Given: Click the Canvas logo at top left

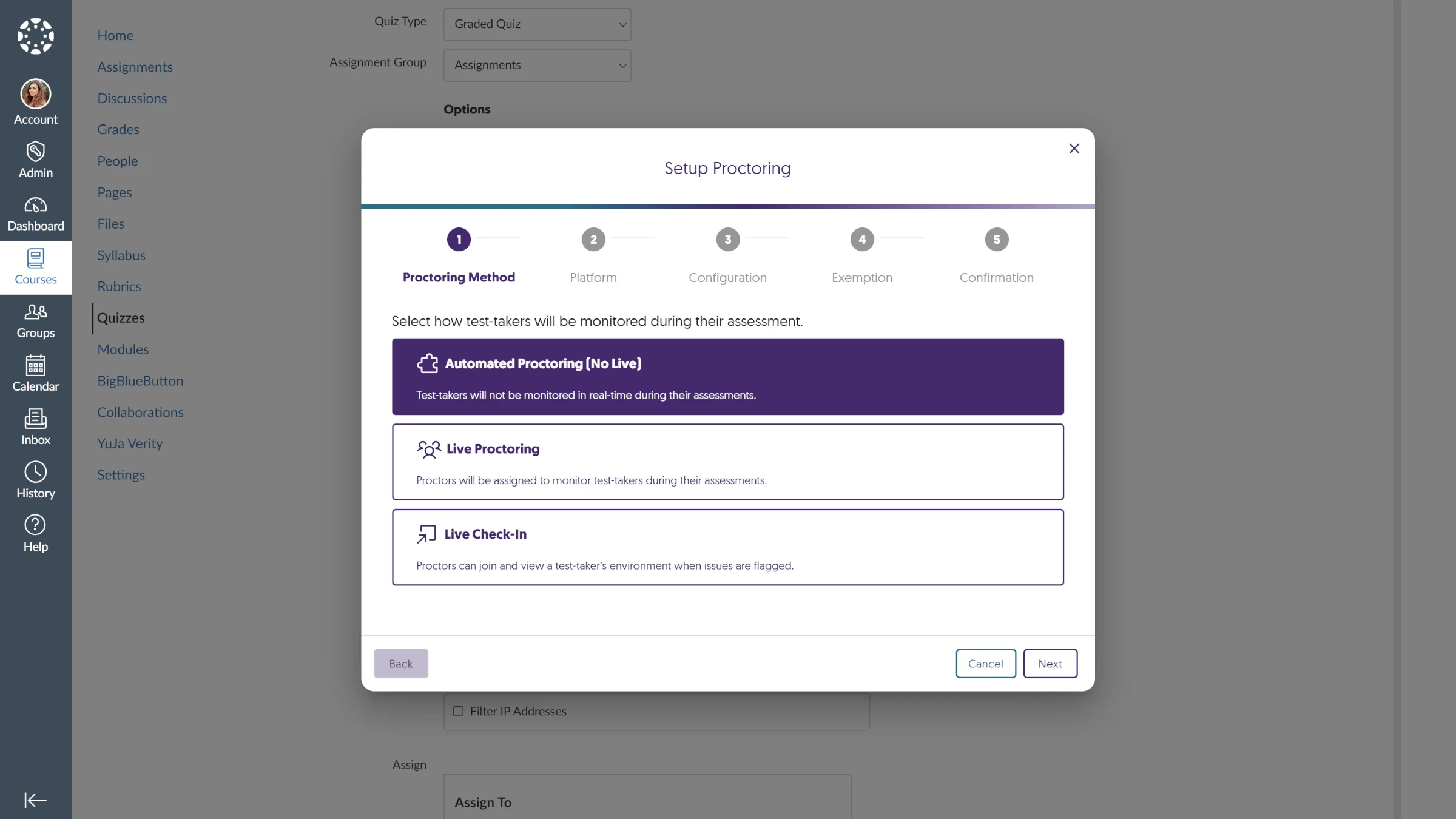Looking at the screenshot, I should click(x=36, y=36).
